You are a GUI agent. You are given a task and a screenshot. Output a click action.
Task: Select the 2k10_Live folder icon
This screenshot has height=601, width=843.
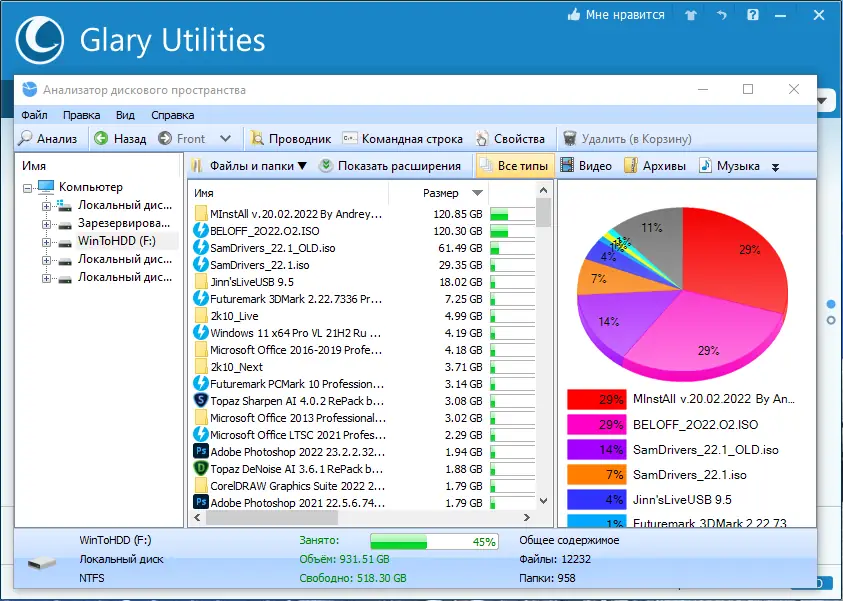point(201,316)
